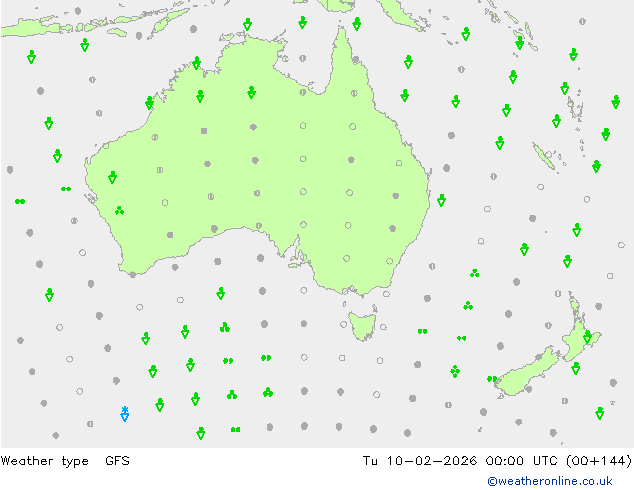This screenshot has width=634, height=490.
Task: Click green double-drop symbol at South Island's west coast
Action: [x=492, y=379]
